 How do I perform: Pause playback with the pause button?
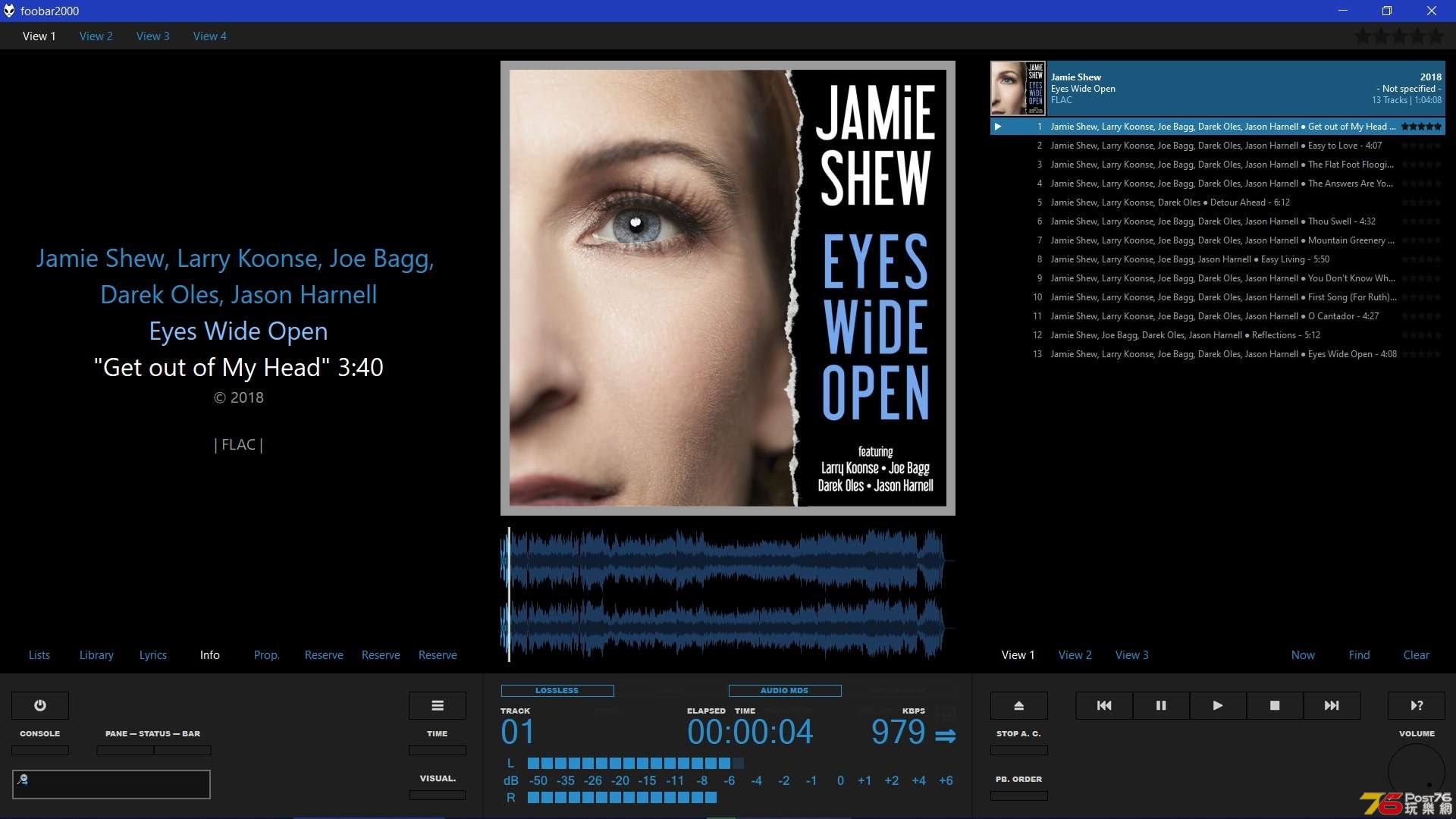coord(1161,705)
